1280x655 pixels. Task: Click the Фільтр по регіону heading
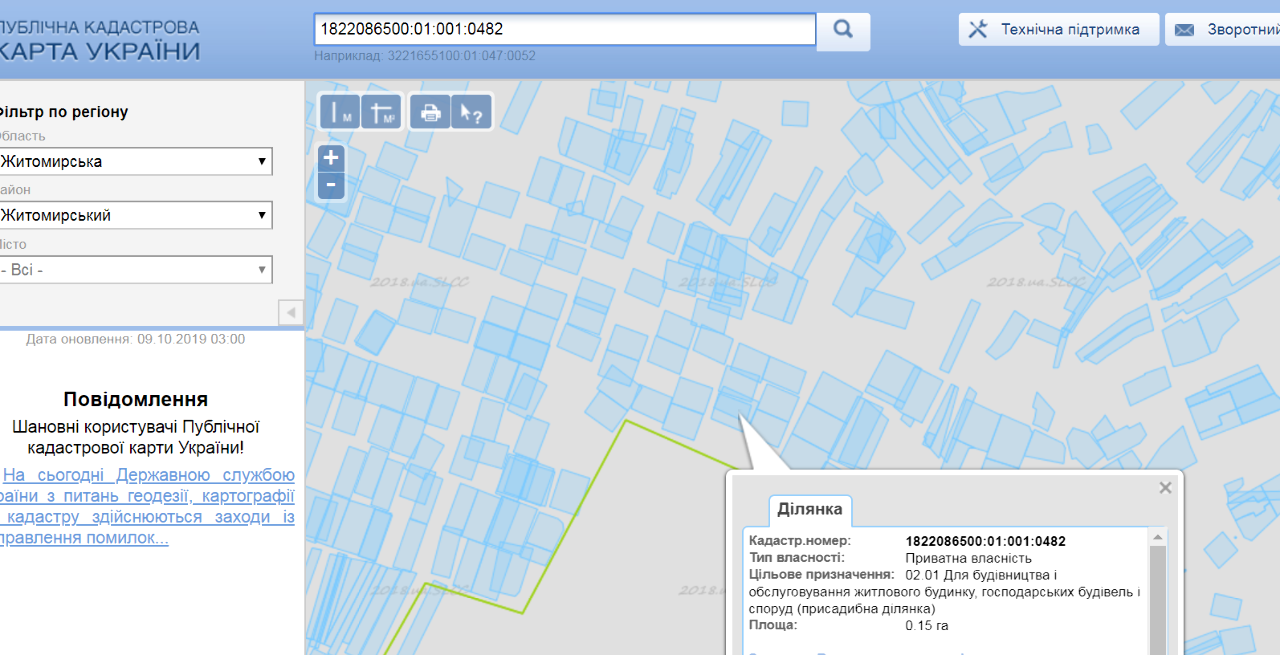tap(63, 111)
